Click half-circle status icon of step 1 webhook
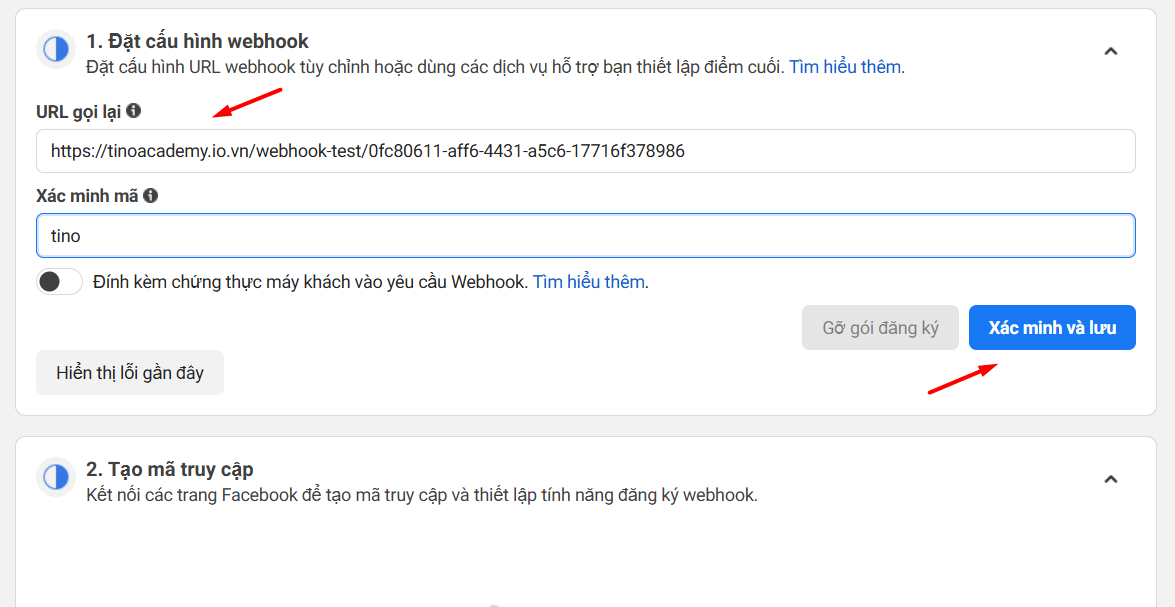 (x=55, y=49)
